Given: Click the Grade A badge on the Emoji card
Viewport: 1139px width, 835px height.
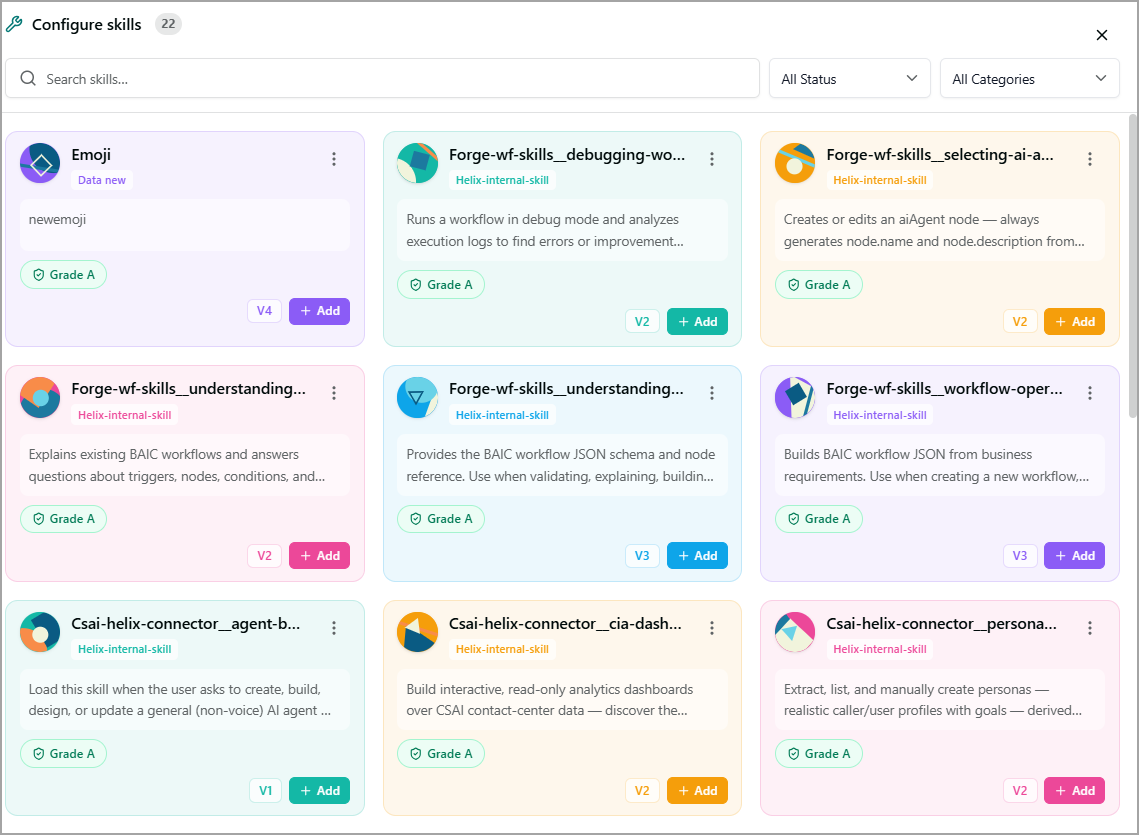Looking at the screenshot, I should tap(63, 275).
